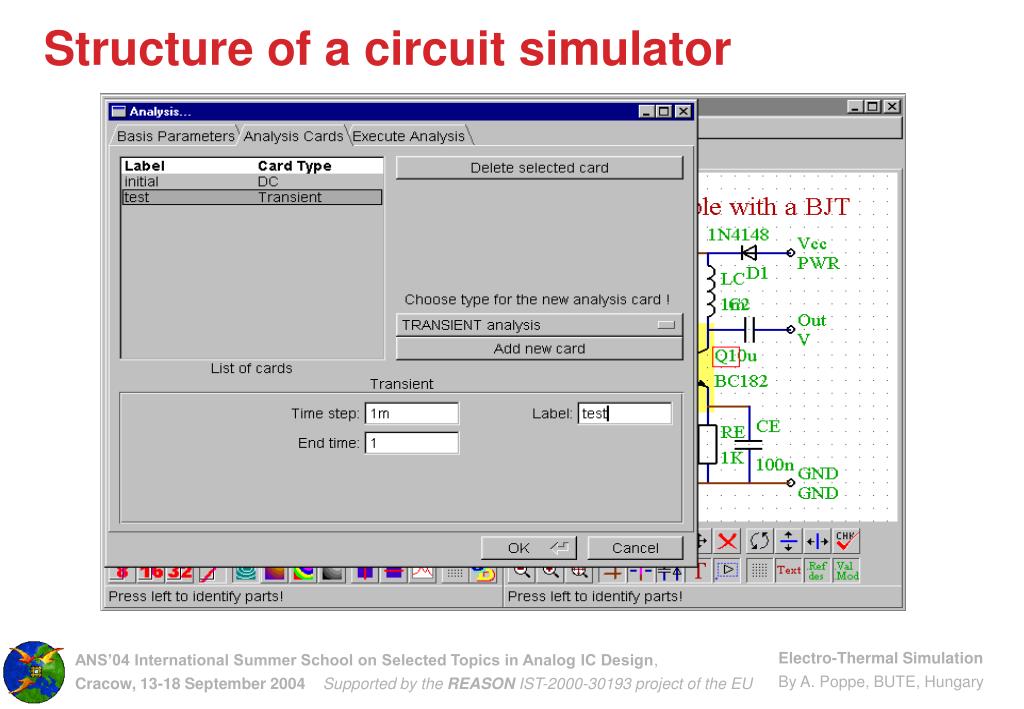Screen dimensions: 1024x709
Task: Click the purple-orange gradient map icon
Action: click(x=274, y=573)
